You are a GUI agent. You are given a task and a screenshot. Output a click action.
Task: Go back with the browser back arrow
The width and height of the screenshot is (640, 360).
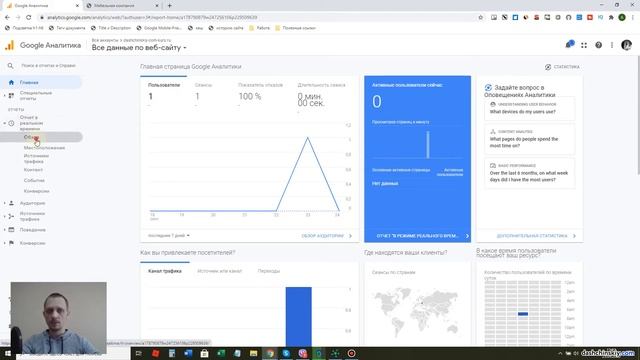pos(7,18)
